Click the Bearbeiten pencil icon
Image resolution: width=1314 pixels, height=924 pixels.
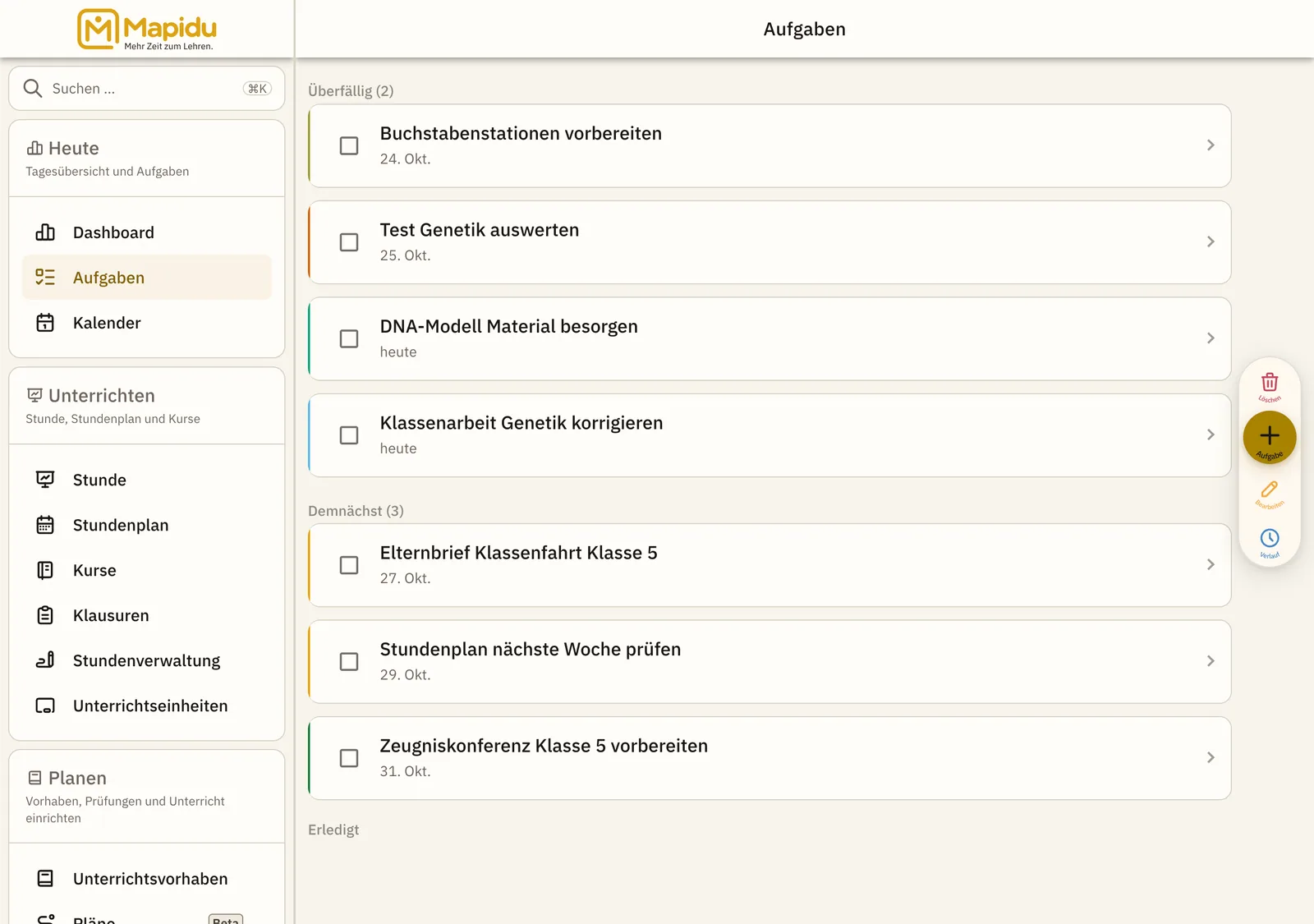(x=1270, y=490)
